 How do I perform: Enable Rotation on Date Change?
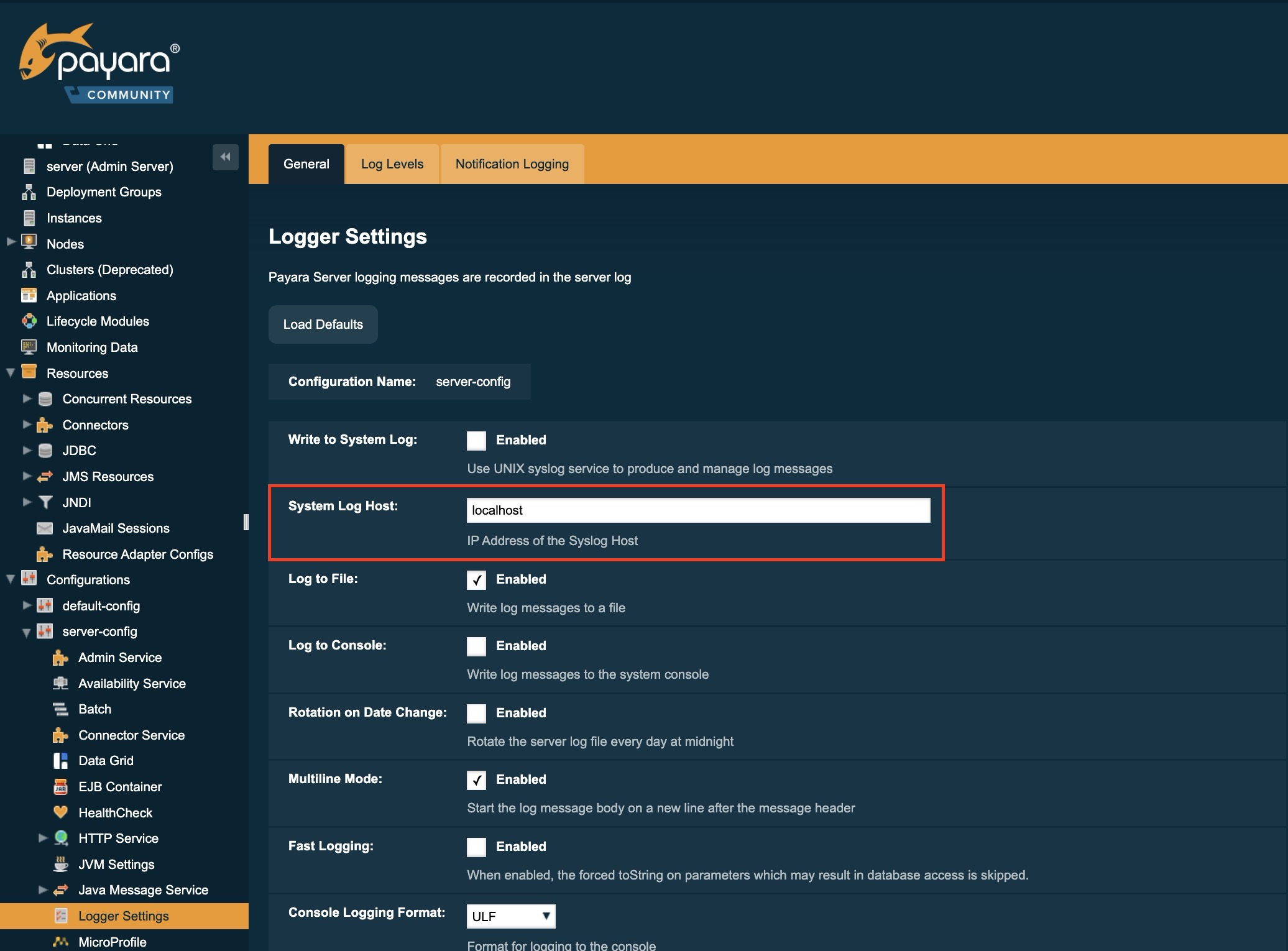pyautogui.click(x=476, y=713)
